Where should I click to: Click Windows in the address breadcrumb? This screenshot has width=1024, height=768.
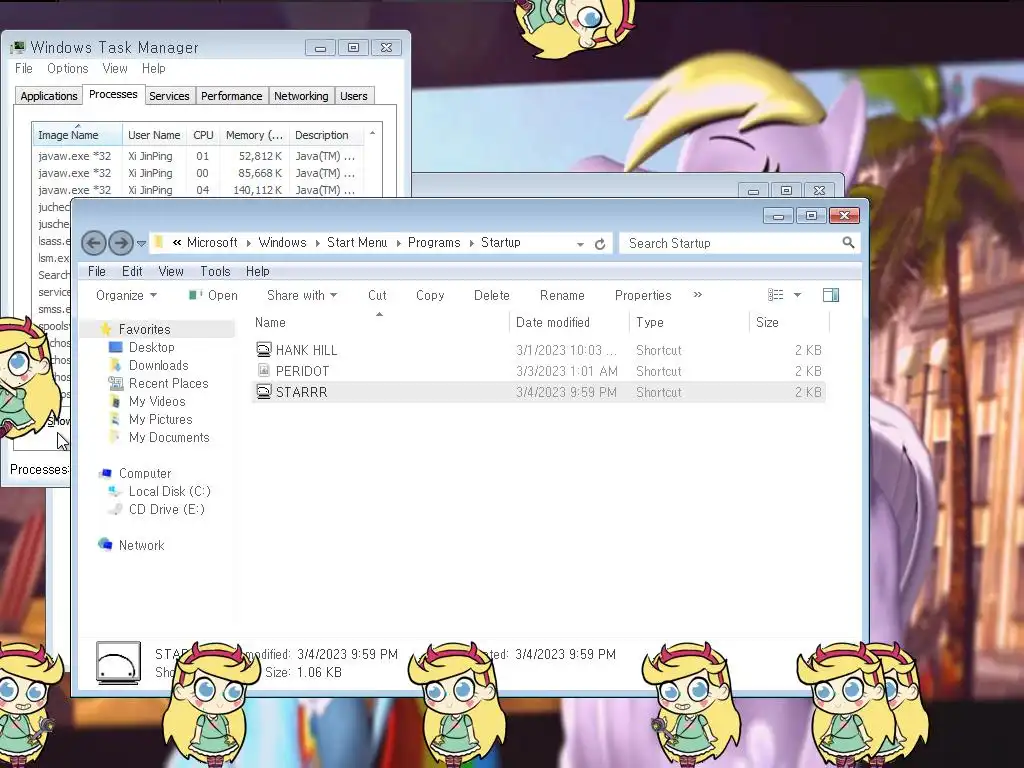282,242
